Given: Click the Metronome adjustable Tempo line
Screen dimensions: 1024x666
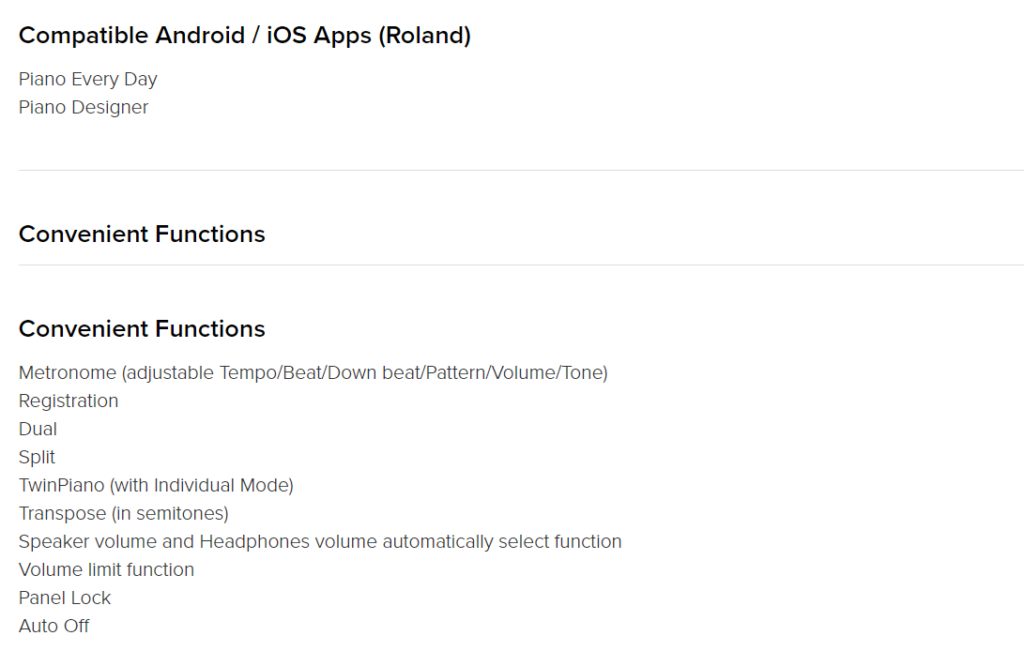Looking at the screenshot, I should [313, 373].
